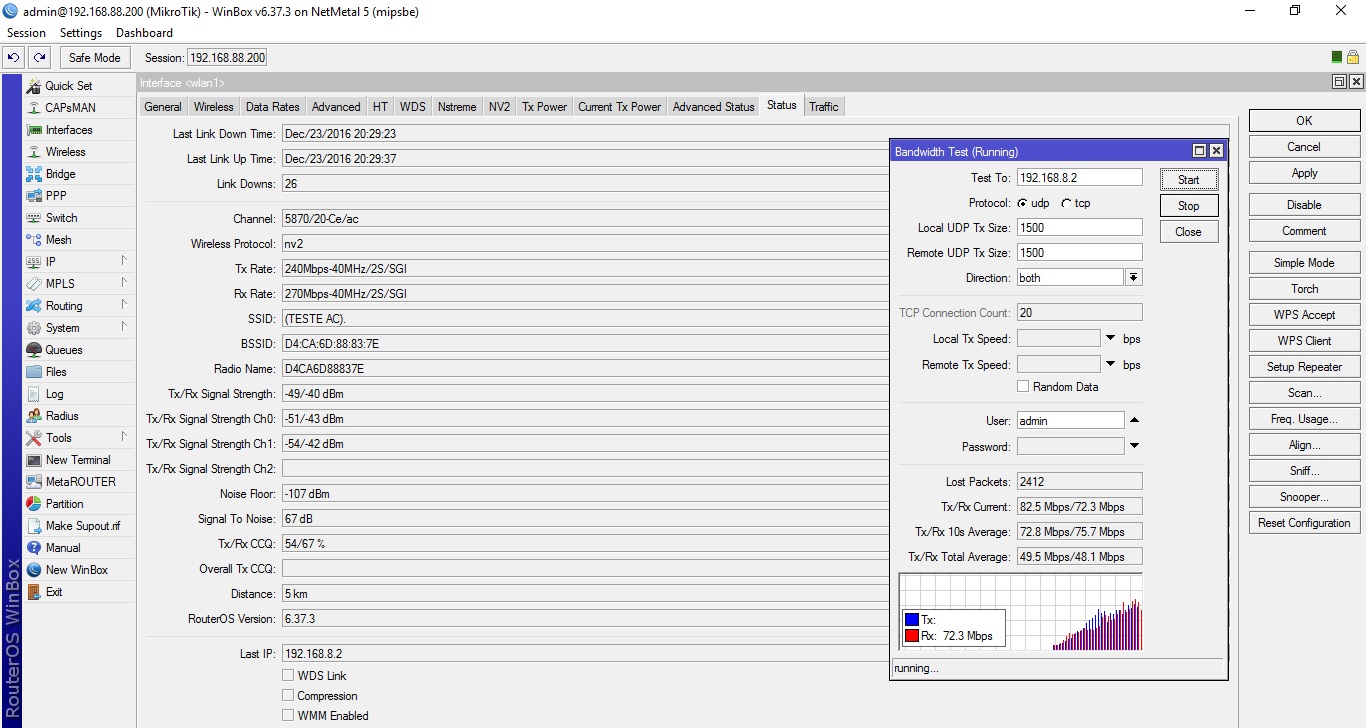This screenshot has height=728, width=1366.
Task: Open MetaROUTER sidebar icon
Action: tap(33, 482)
